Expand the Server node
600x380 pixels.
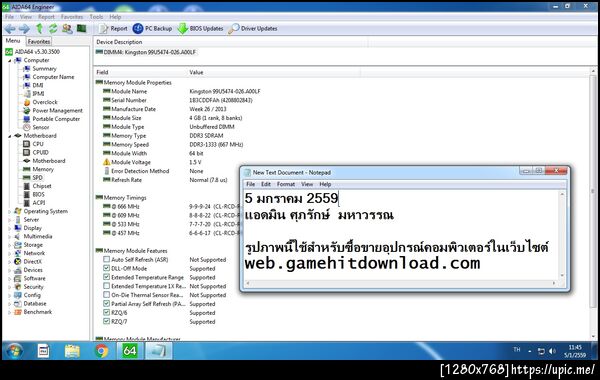(10, 220)
